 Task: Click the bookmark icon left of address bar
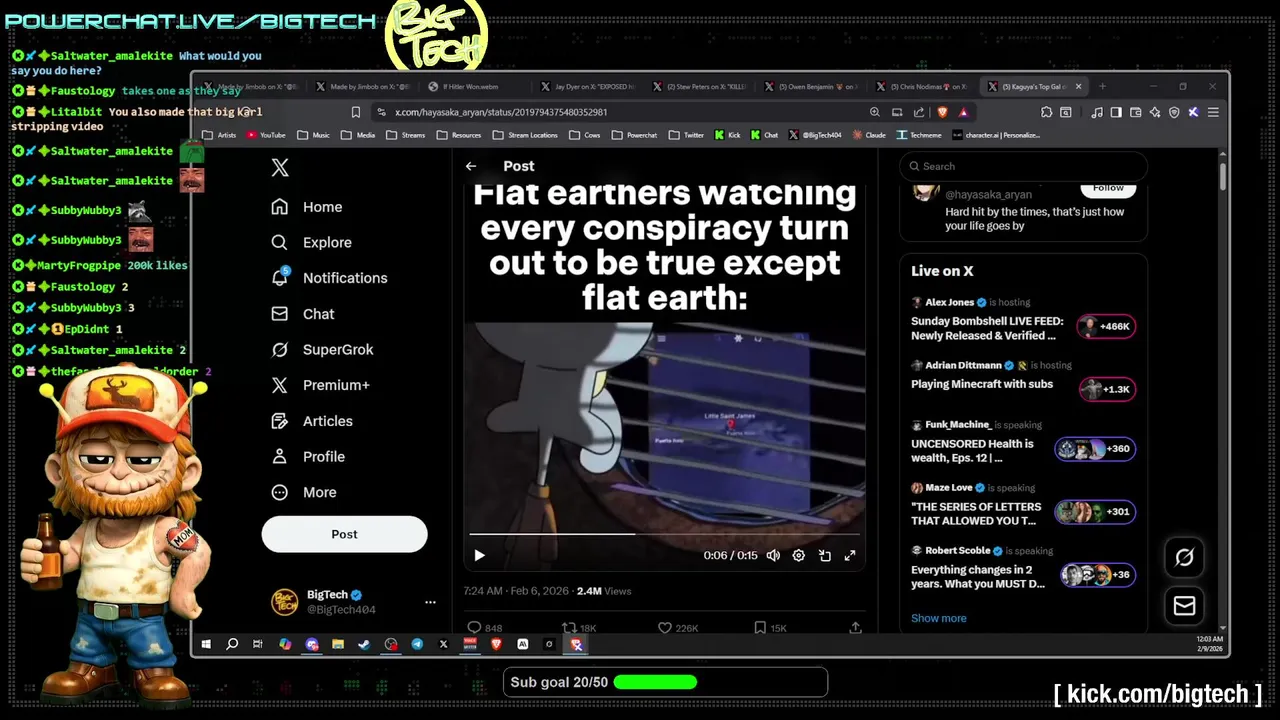pyautogui.click(x=355, y=112)
